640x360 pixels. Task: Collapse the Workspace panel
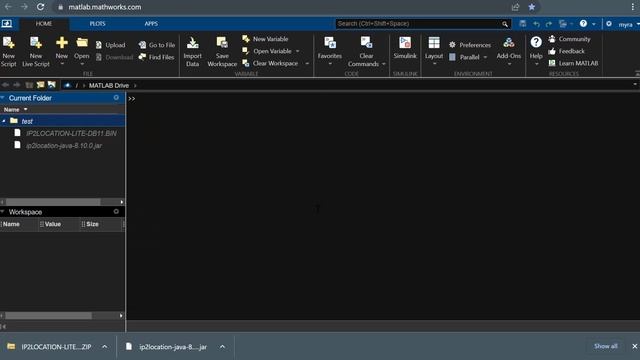pyautogui.click(x=3, y=212)
